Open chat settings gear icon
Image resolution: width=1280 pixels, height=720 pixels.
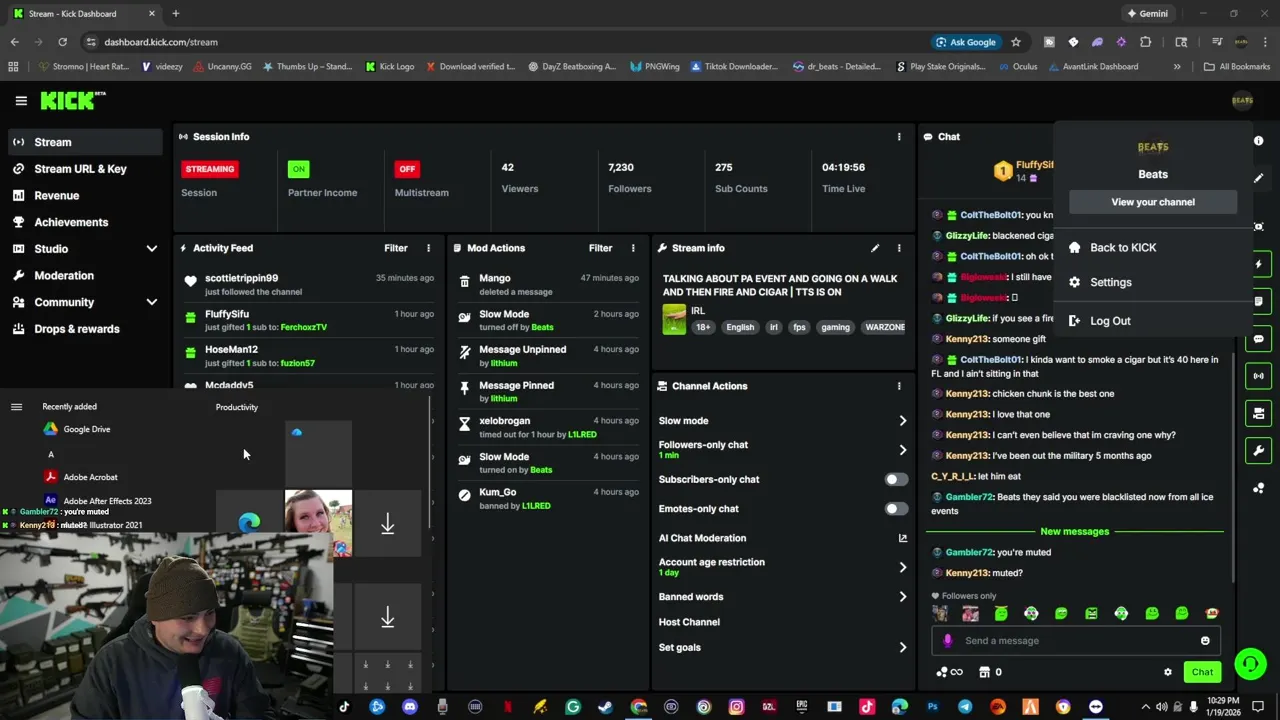click(x=1167, y=672)
